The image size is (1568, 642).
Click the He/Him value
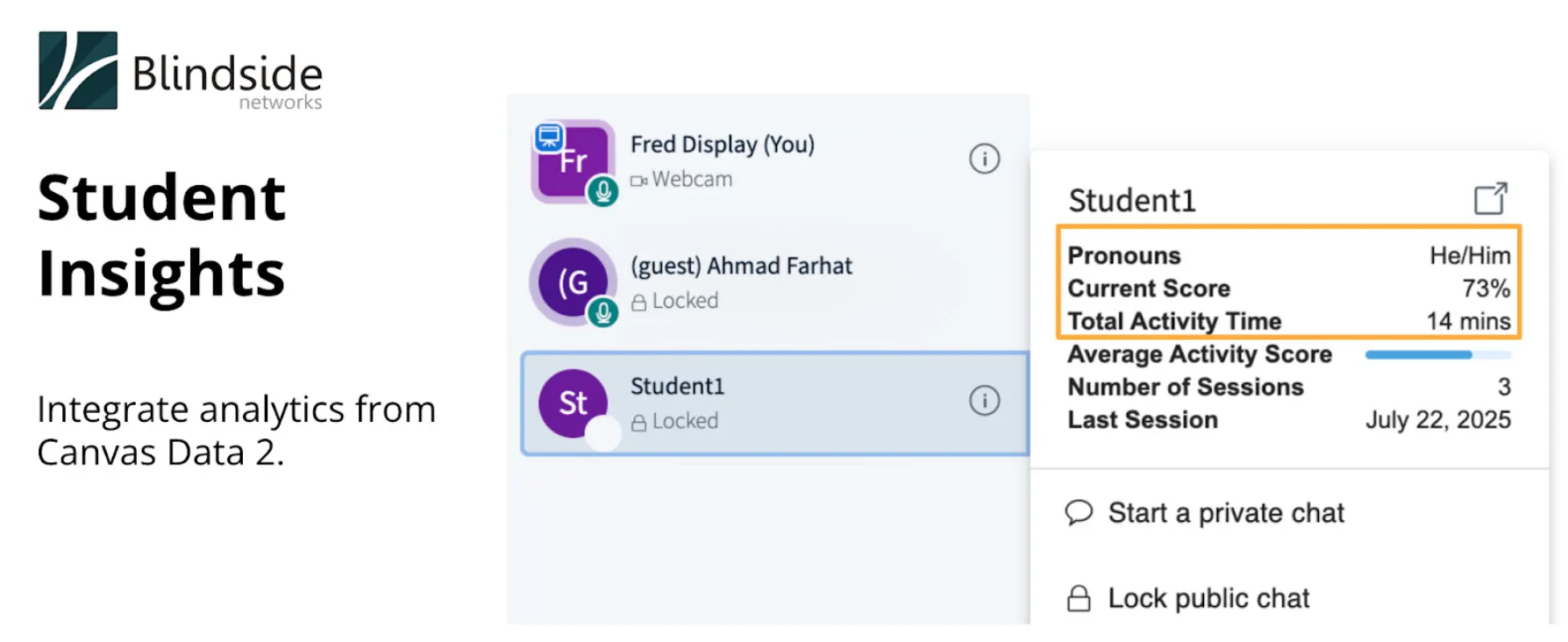(1470, 255)
